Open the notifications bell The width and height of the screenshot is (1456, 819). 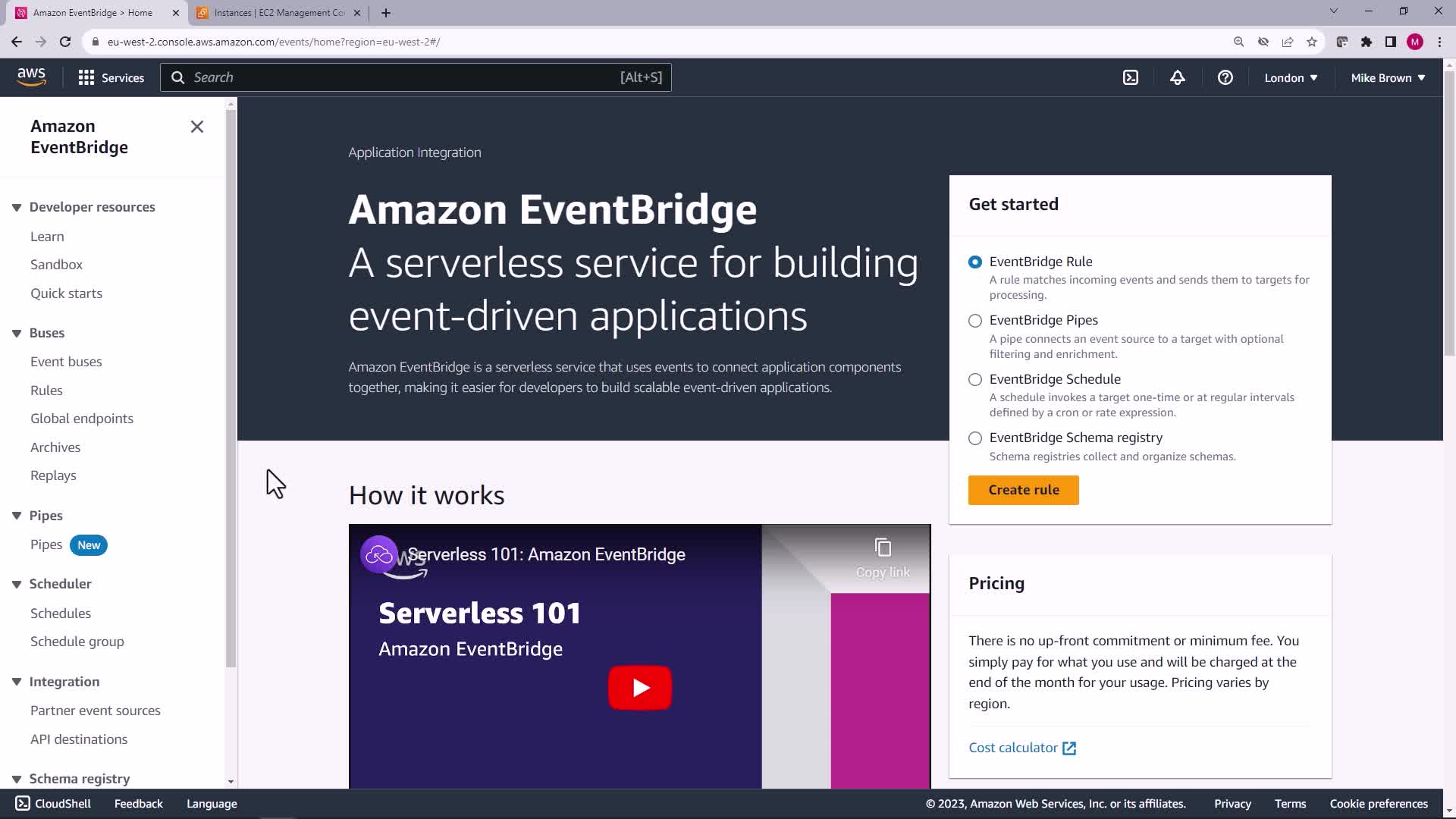click(x=1177, y=77)
